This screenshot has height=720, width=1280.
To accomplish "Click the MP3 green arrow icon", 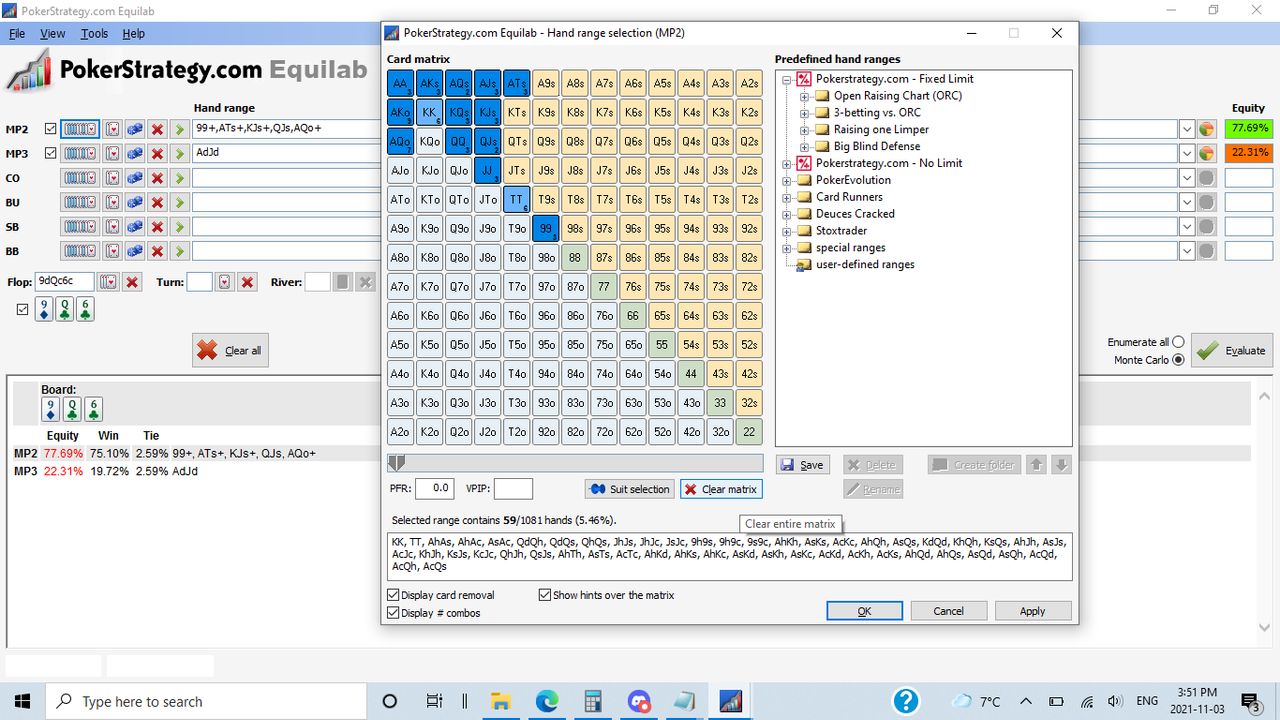I will (x=179, y=154).
